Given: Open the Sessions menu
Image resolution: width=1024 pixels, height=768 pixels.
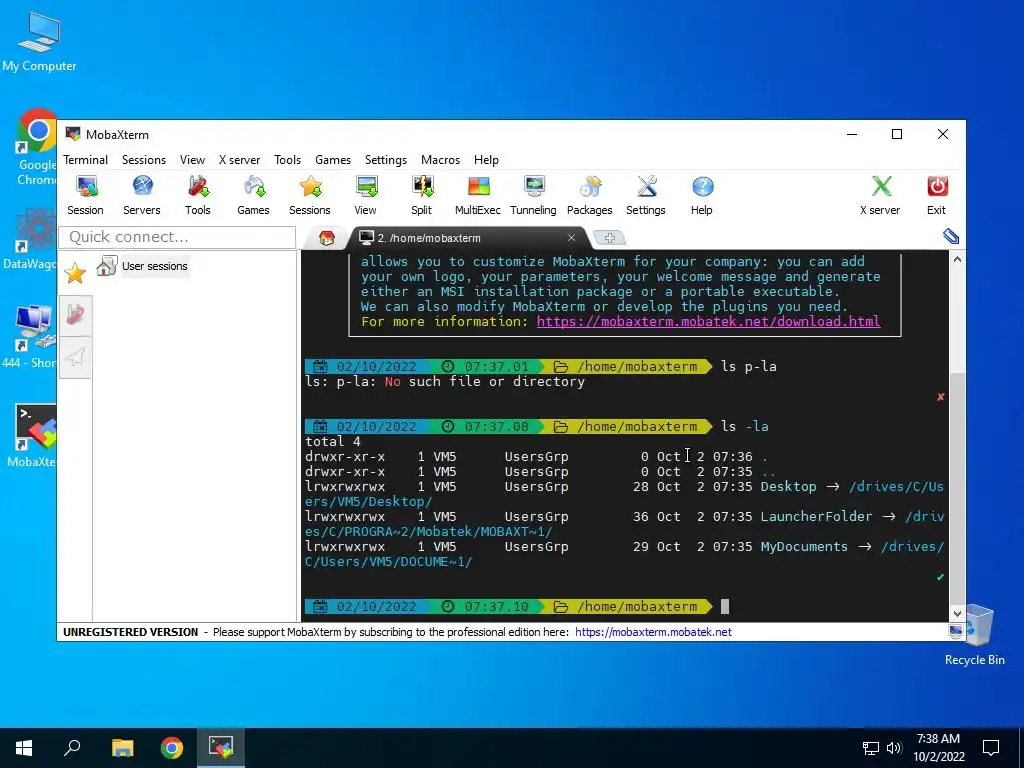Looking at the screenshot, I should point(144,160).
